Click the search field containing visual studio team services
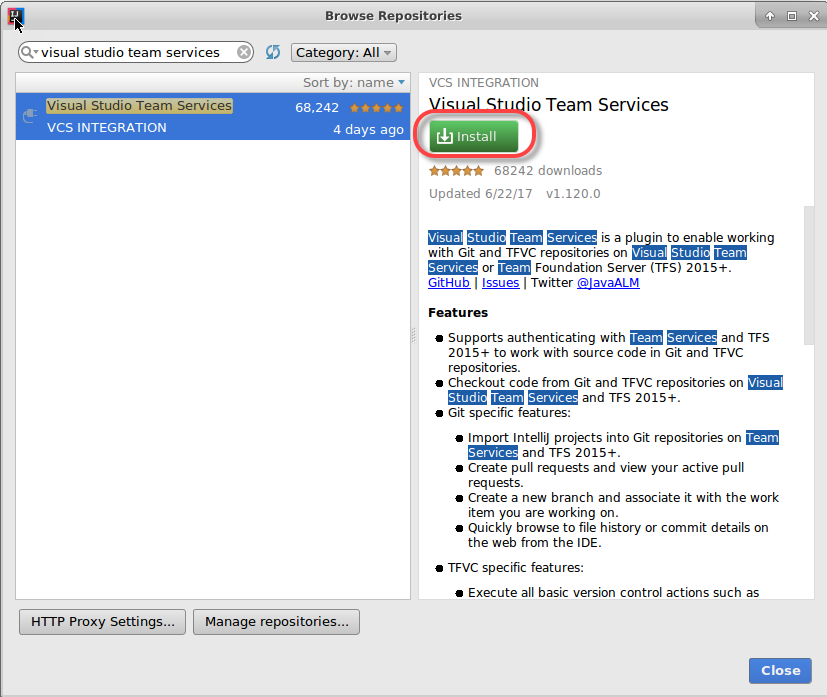 [136, 52]
